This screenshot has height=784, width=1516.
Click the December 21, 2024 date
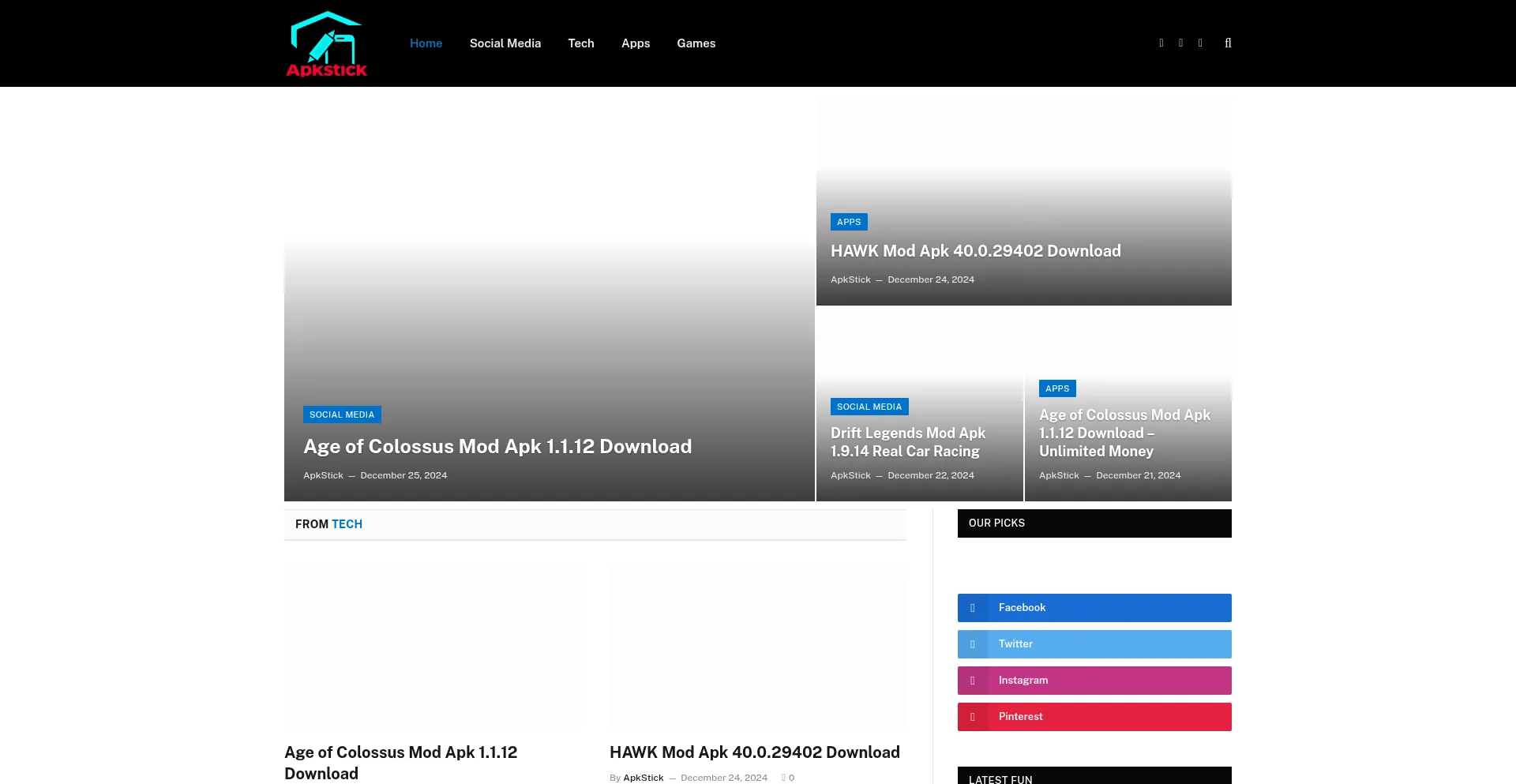1139,475
